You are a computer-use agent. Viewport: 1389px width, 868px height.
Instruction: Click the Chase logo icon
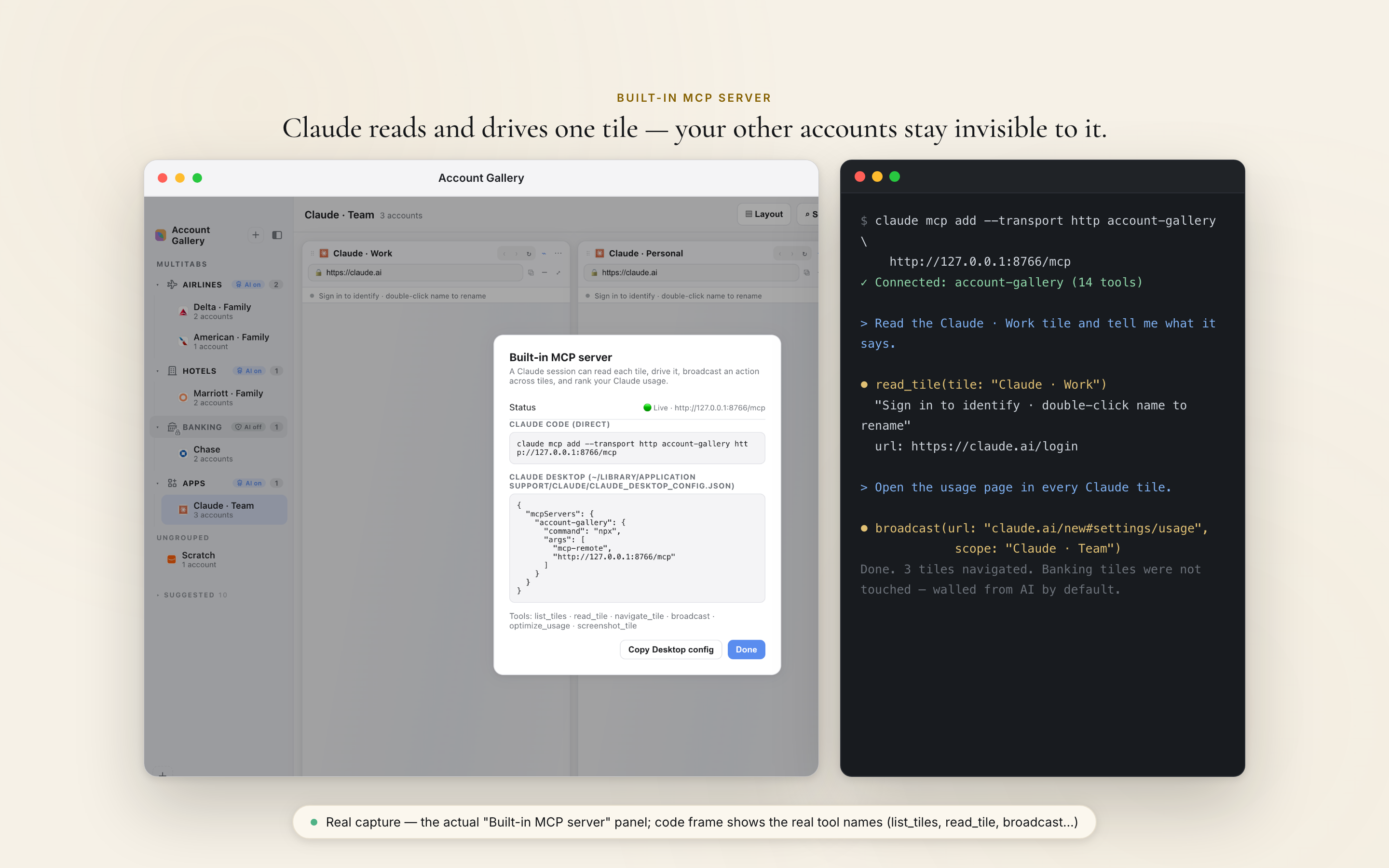(183, 453)
